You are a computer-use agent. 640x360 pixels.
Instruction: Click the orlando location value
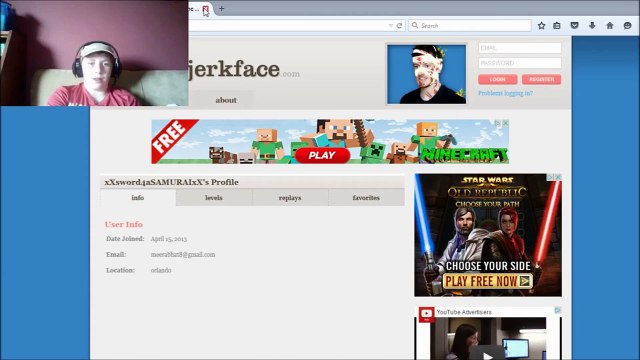point(161,270)
